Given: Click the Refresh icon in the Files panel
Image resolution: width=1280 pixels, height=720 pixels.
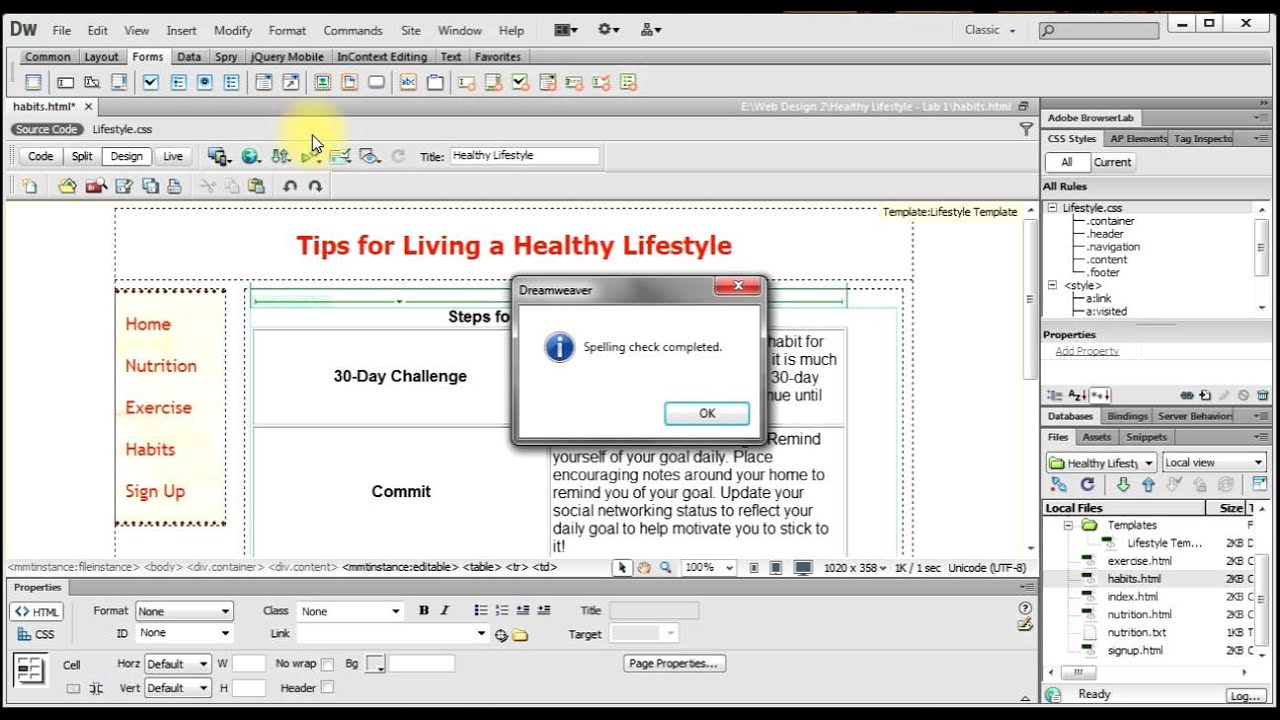Looking at the screenshot, I should 1087,484.
